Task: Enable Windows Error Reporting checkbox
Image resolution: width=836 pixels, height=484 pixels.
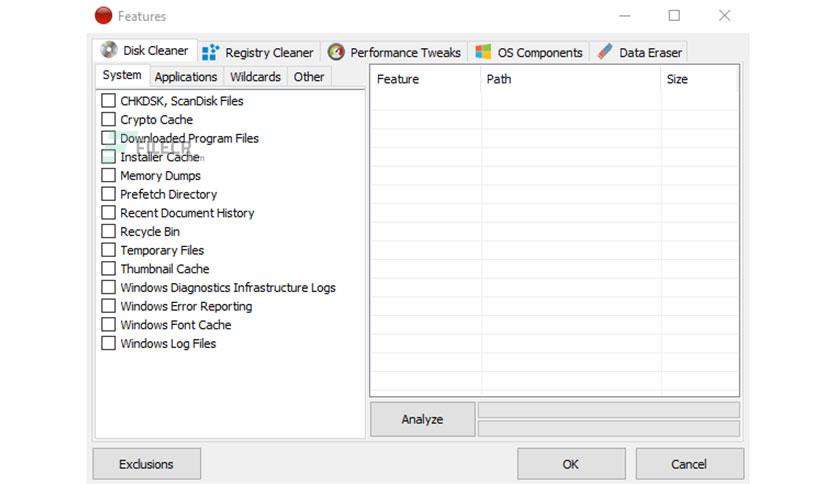Action: (108, 305)
